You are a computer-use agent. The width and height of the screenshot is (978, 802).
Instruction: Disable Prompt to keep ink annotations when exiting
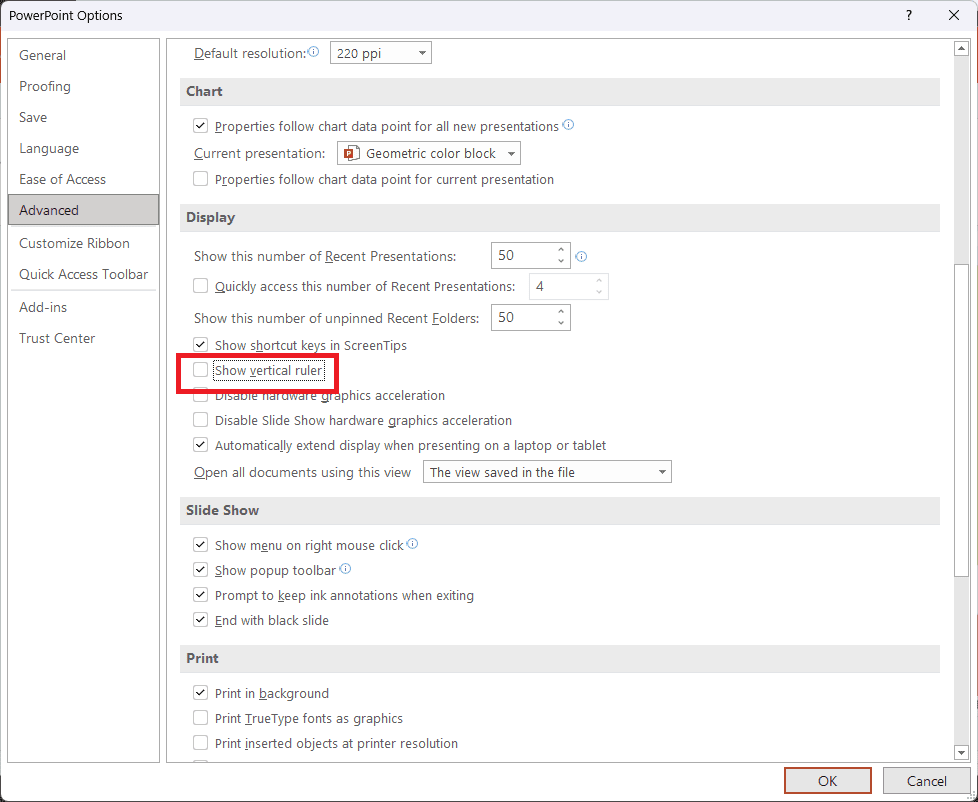pyautogui.click(x=200, y=594)
